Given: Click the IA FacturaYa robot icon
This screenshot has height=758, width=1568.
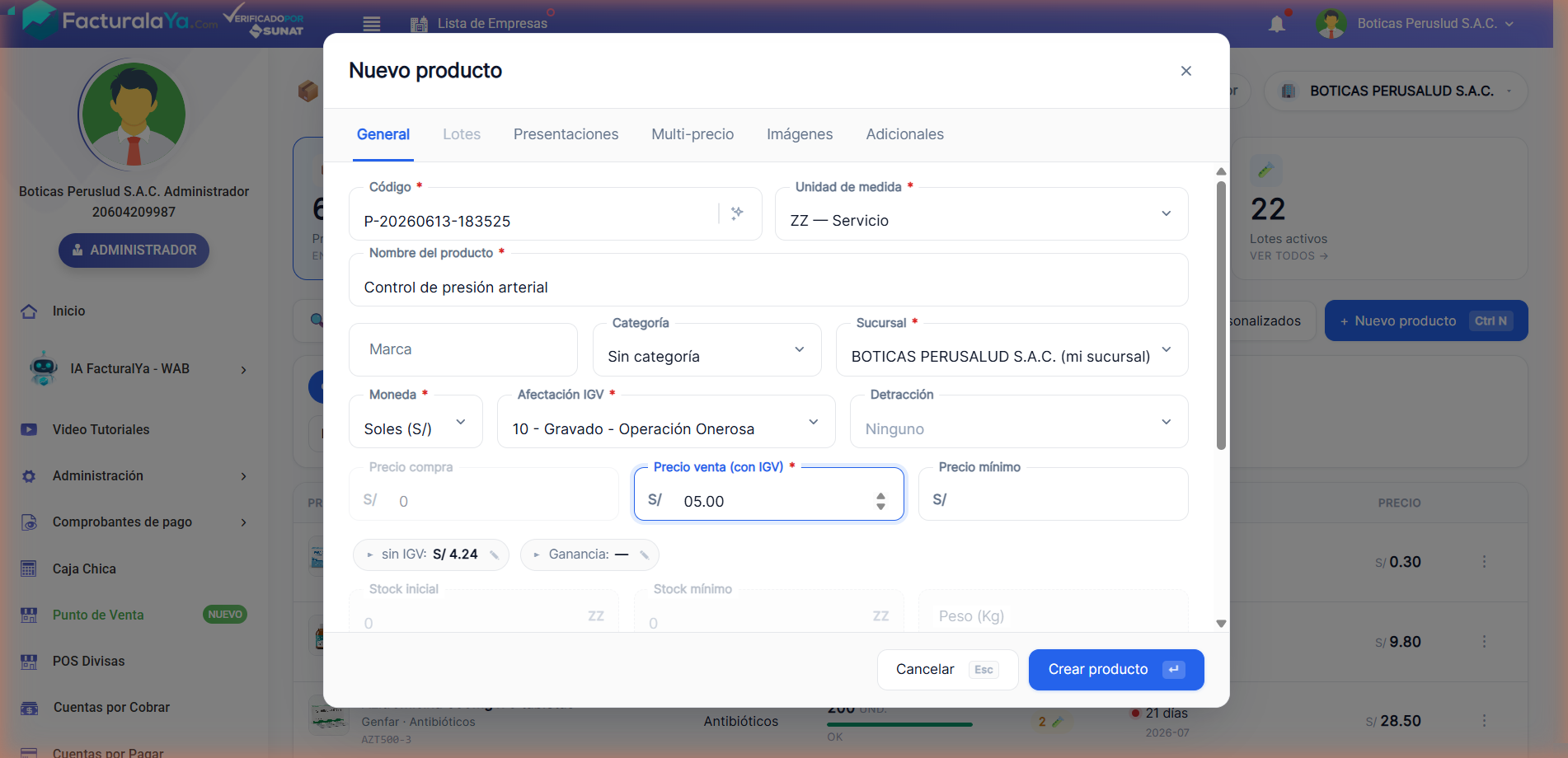Looking at the screenshot, I should click(43, 368).
